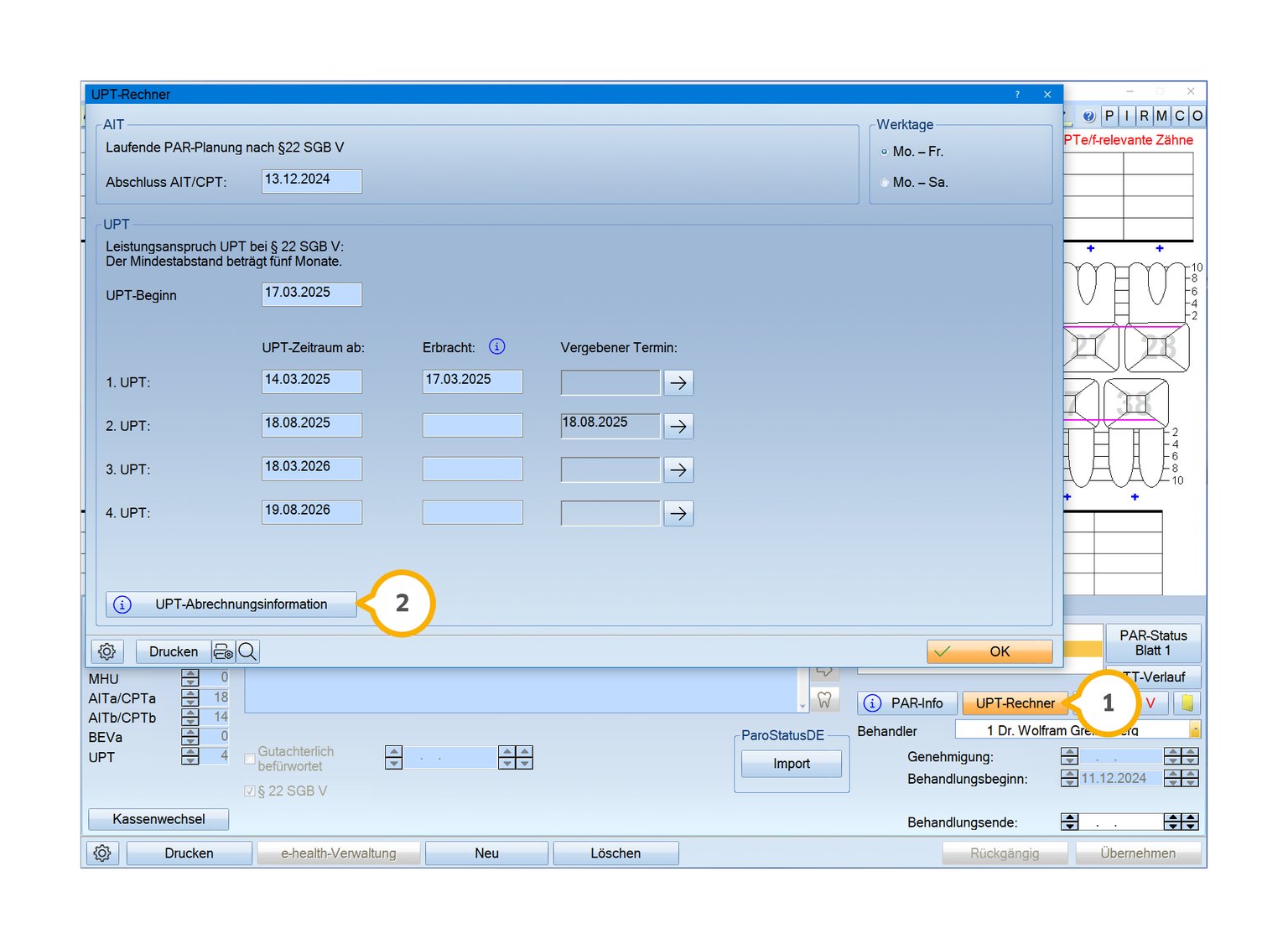Image resolution: width=1288 pixels, height=949 pixels.
Task: Click the M toolbar letter button
Action: pyautogui.click(x=1162, y=116)
